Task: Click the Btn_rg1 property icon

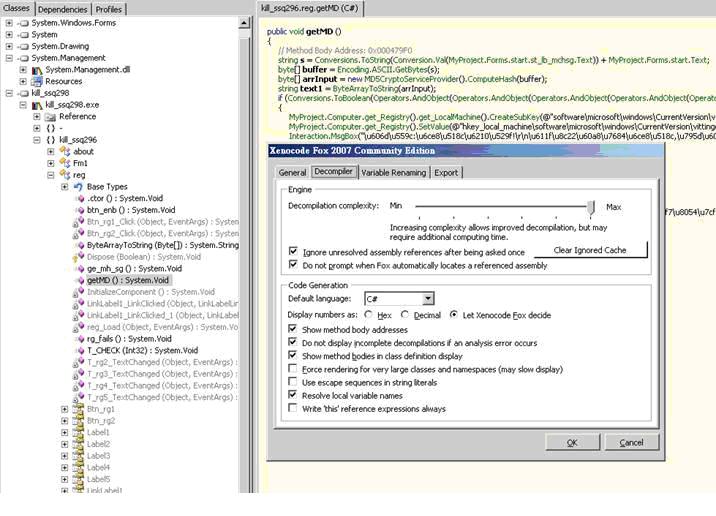Action: pyautogui.click(x=79, y=409)
